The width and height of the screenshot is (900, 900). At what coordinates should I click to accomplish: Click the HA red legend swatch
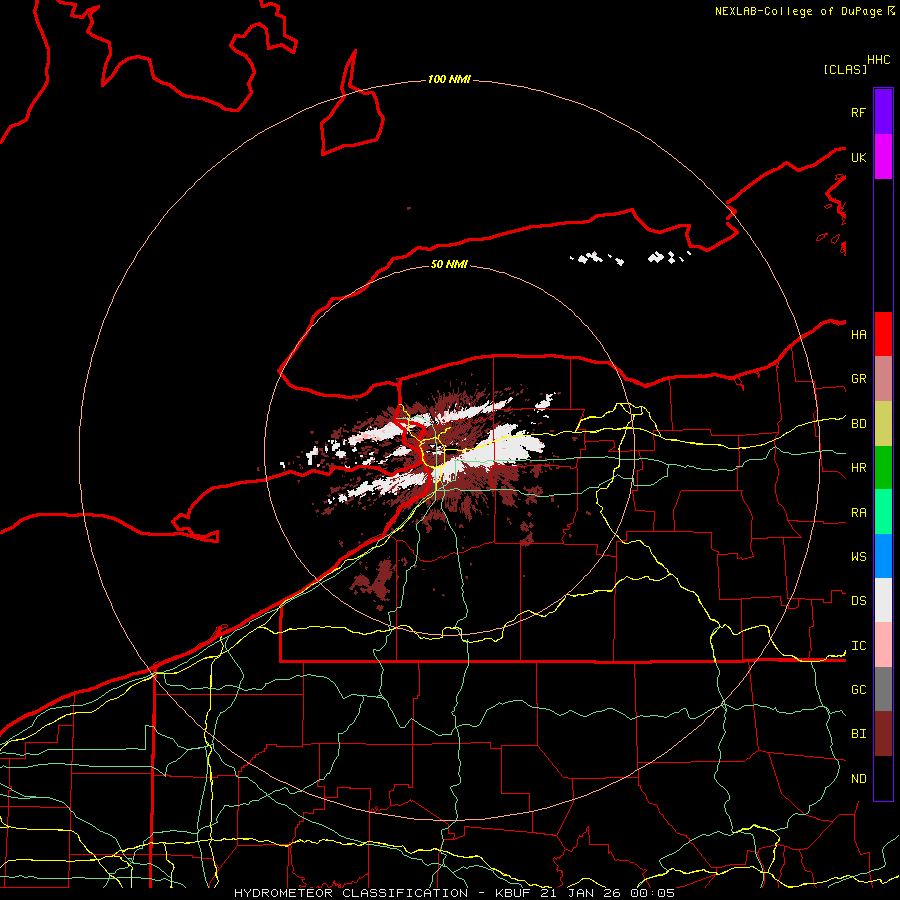coord(883,334)
